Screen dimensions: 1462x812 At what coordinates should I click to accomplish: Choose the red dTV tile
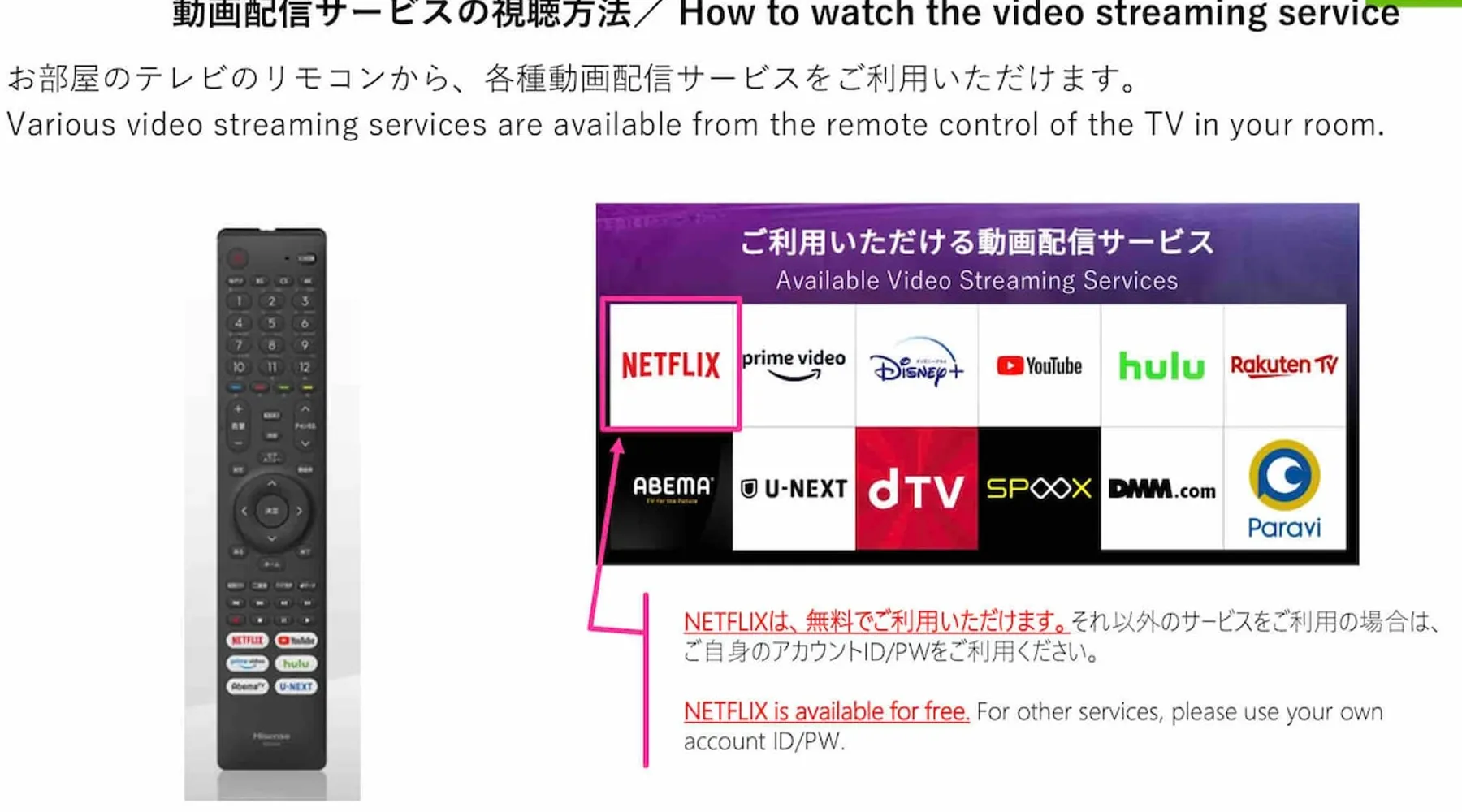coord(916,488)
